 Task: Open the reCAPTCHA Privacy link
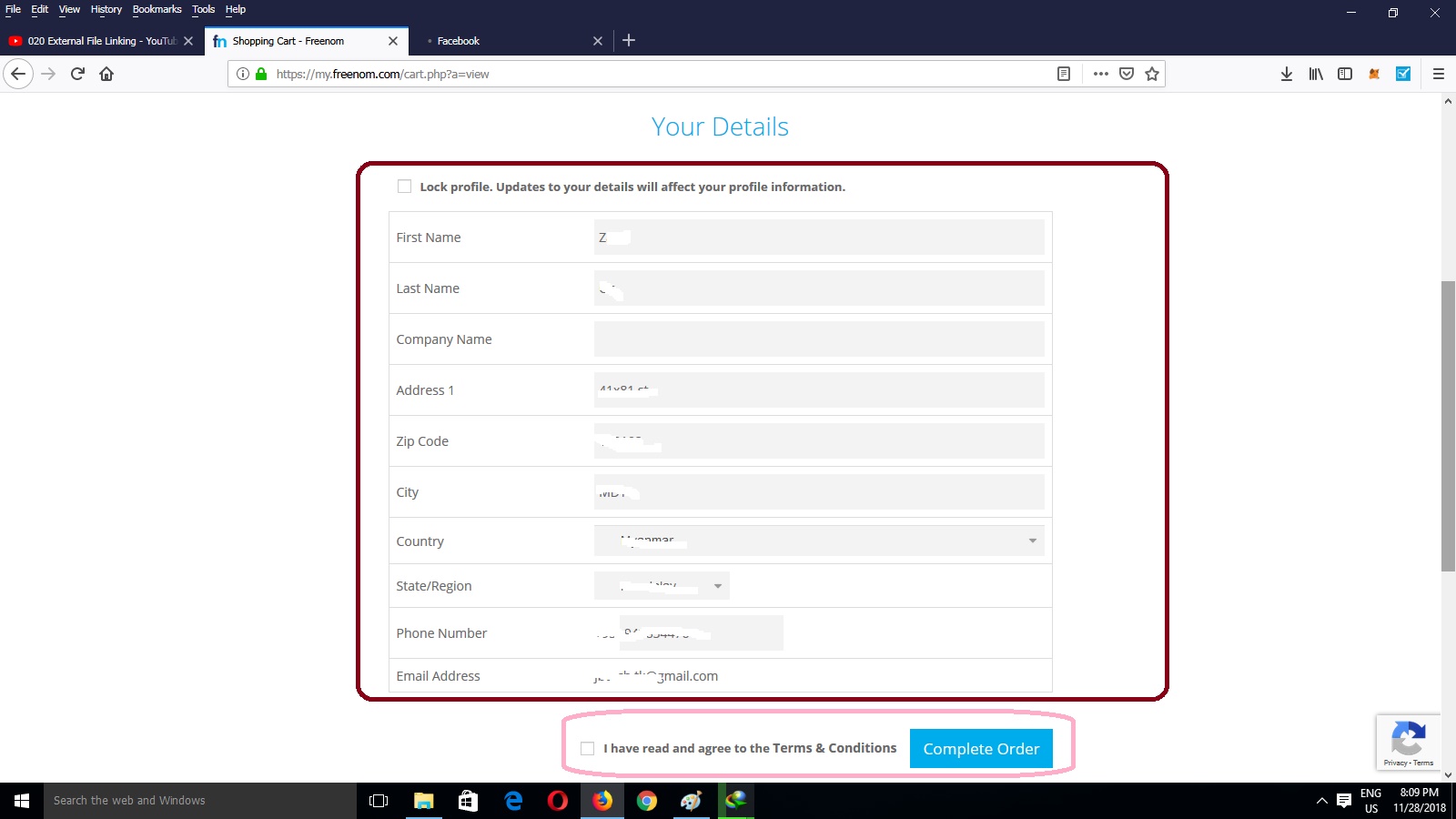(x=1395, y=763)
